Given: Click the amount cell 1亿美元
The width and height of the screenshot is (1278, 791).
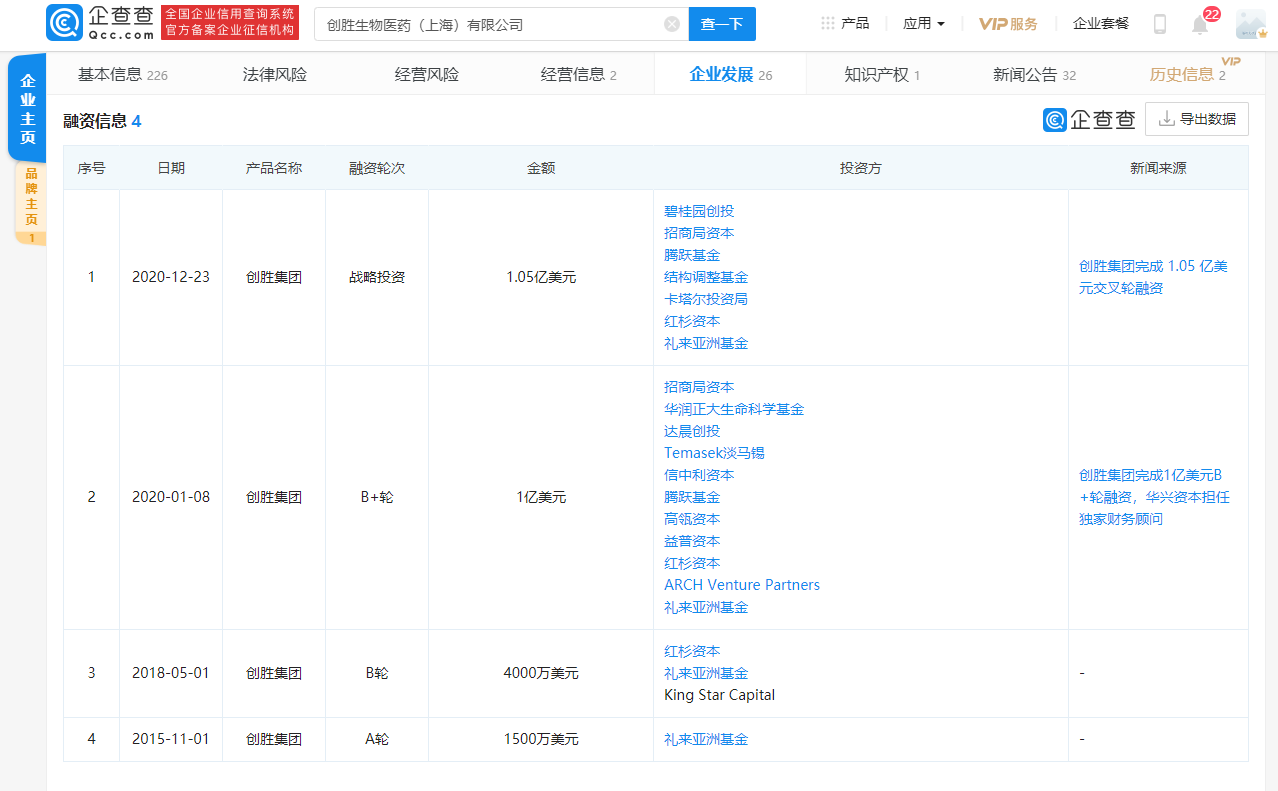Looking at the screenshot, I should (541, 497).
